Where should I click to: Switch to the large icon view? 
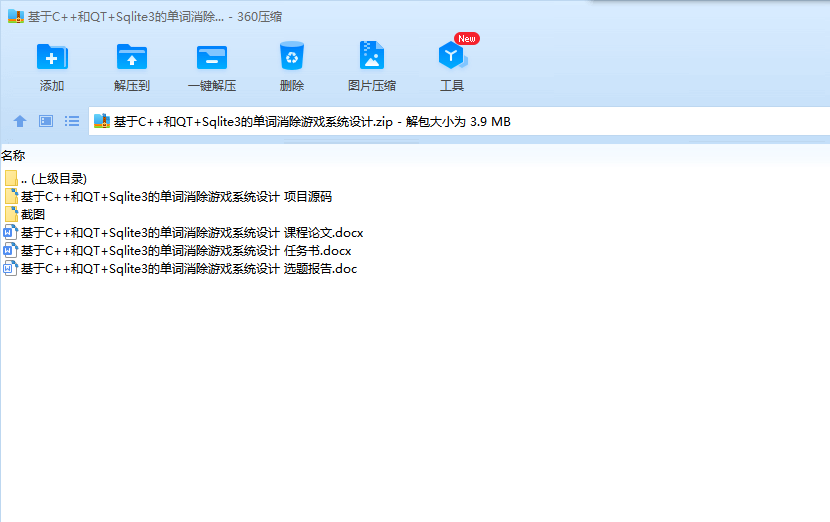(x=46, y=121)
